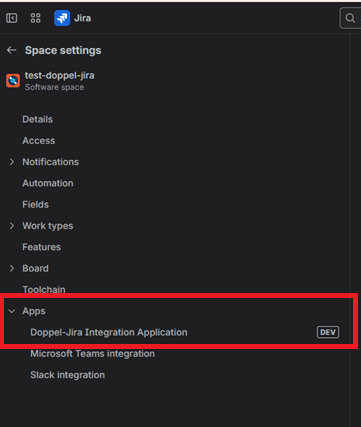Collapse the sidebar panel icon
This screenshot has width=361, height=427.
12,18
